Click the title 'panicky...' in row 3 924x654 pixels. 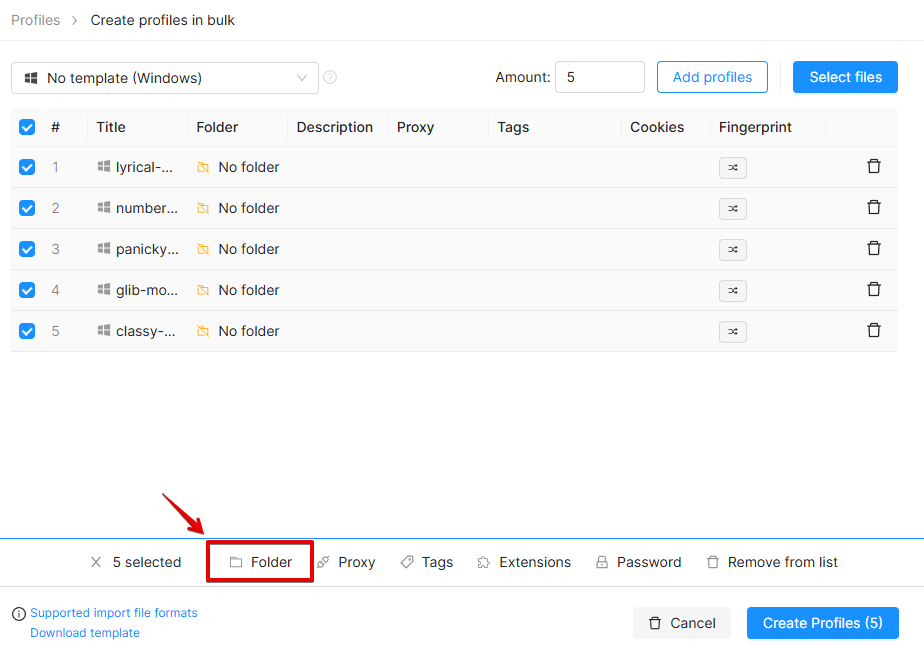click(x=147, y=249)
